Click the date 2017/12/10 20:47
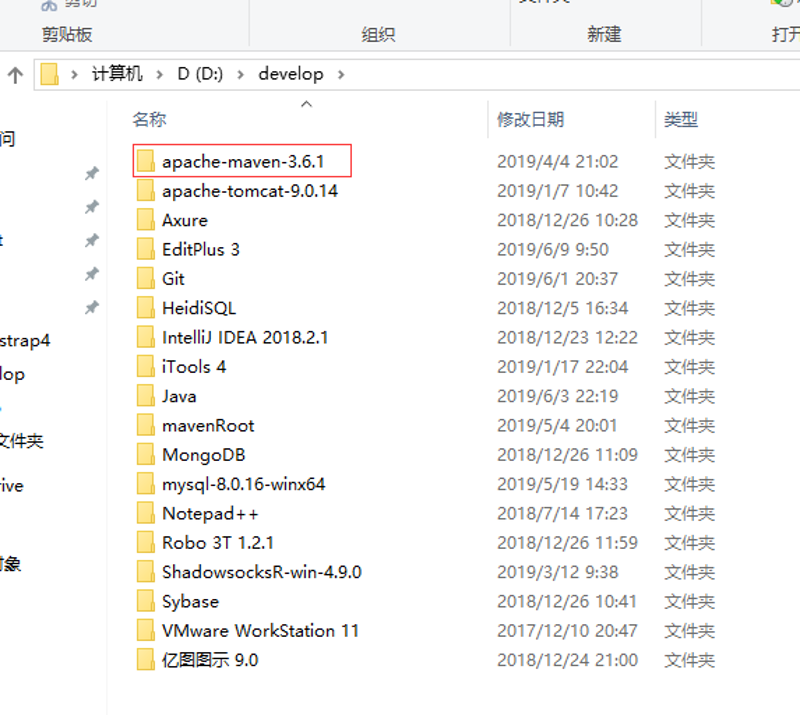This screenshot has height=715, width=800. 567,631
